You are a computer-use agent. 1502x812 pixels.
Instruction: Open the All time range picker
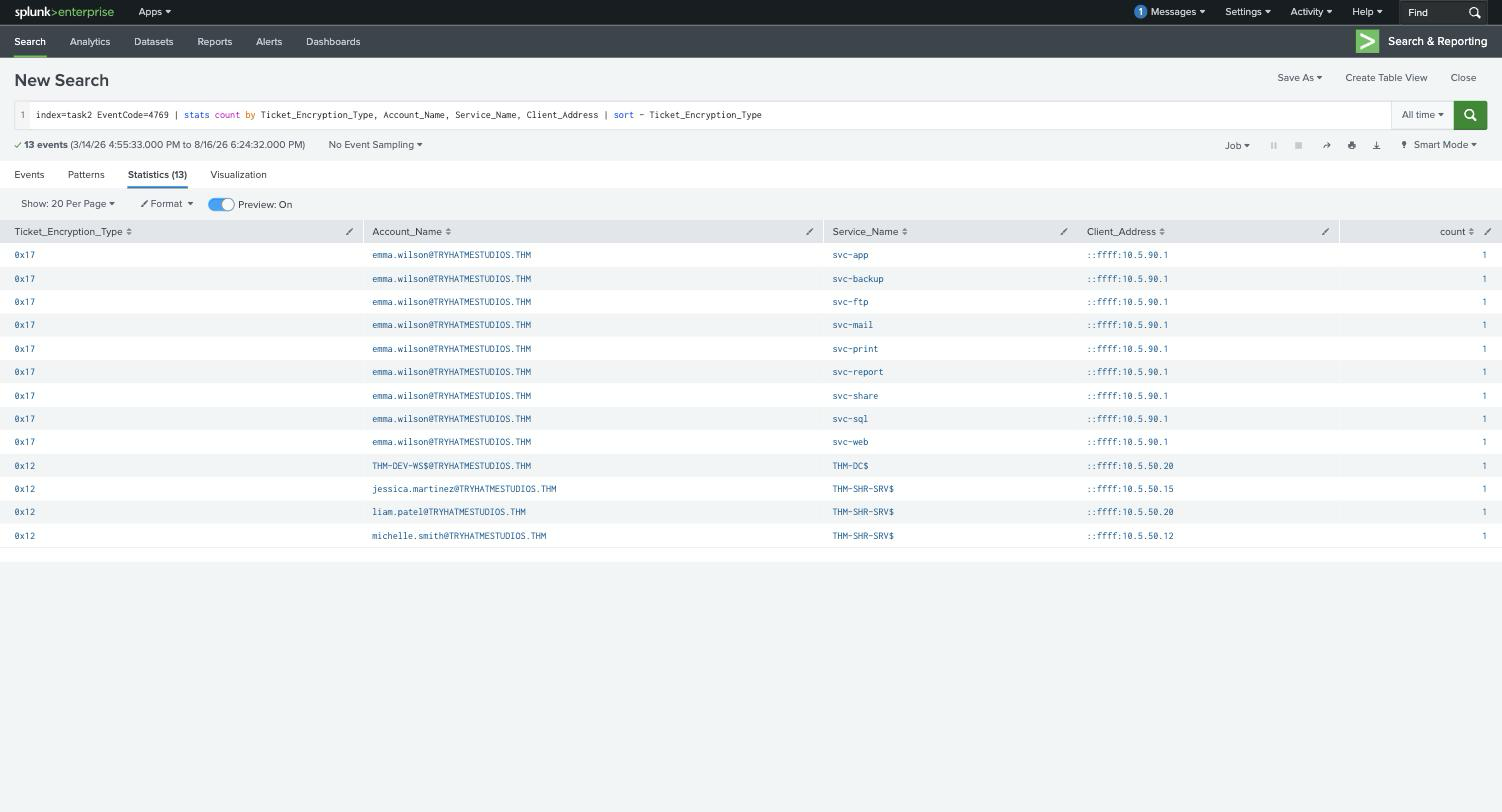(x=1422, y=115)
